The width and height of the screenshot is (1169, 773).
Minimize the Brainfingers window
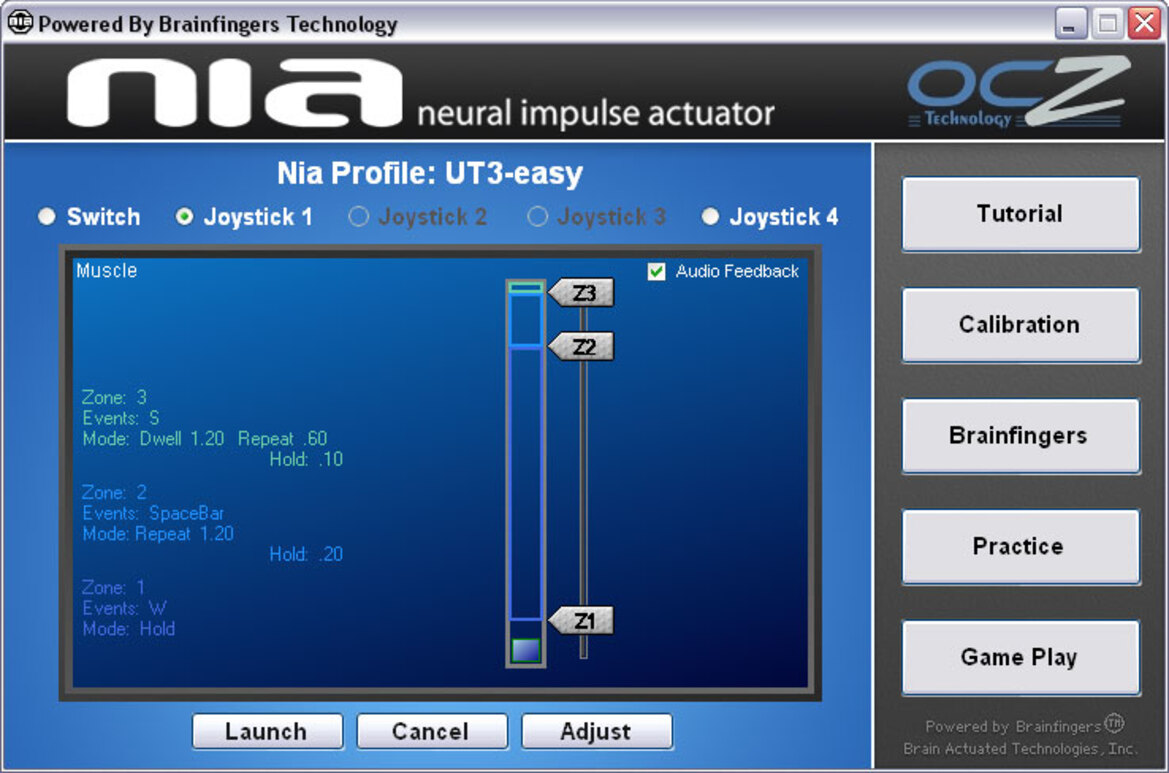[1070, 23]
